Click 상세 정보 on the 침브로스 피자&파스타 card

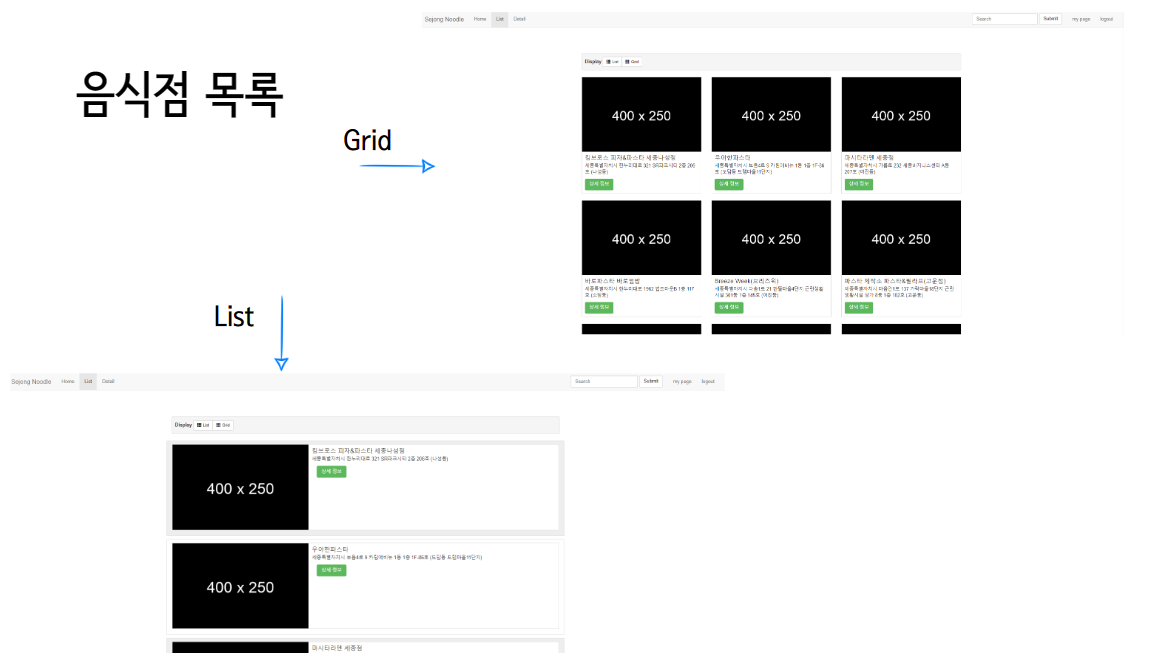click(598, 184)
